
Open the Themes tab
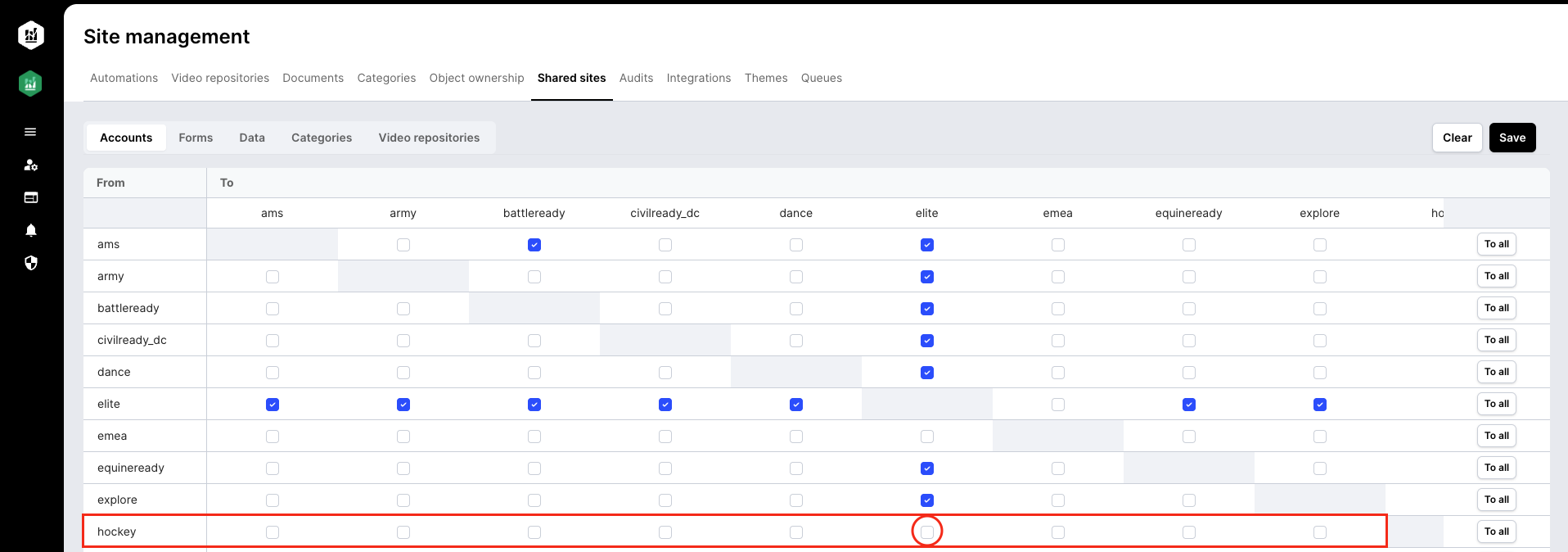tap(766, 78)
